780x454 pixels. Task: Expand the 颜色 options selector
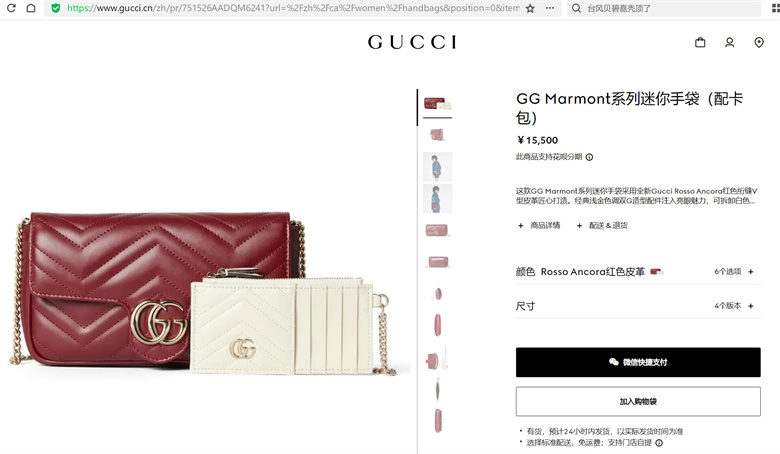(638, 272)
